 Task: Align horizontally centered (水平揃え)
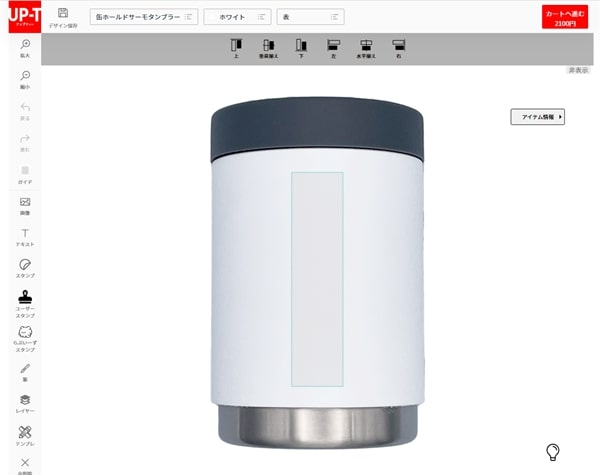pyautogui.click(x=366, y=47)
